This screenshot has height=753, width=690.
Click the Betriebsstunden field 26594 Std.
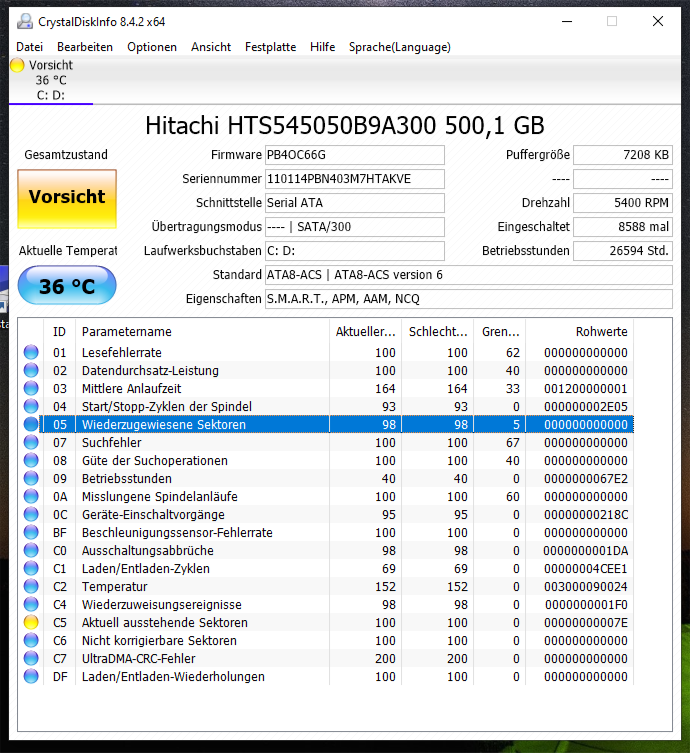point(623,251)
